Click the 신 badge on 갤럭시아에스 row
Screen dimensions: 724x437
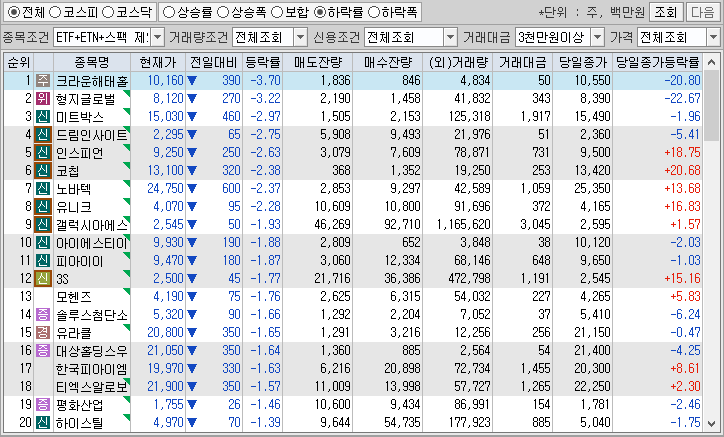(43, 225)
